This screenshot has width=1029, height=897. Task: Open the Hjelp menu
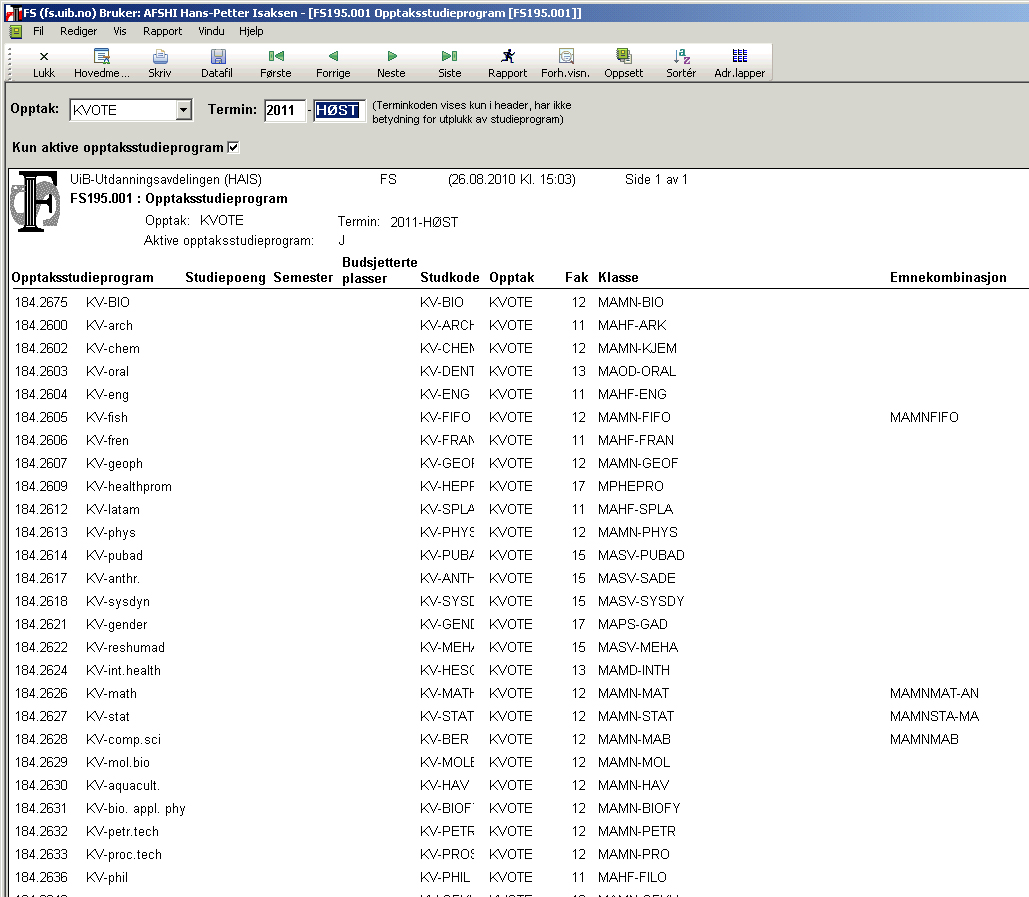click(x=251, y=31)
